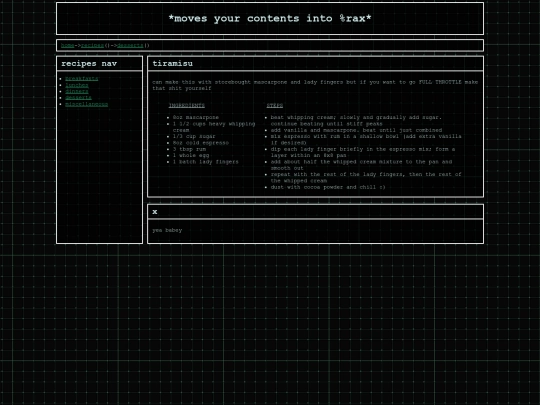Click the 'mix espresso with rum' step
Viewport: 540px width, 405px height.
click(366, 139)
